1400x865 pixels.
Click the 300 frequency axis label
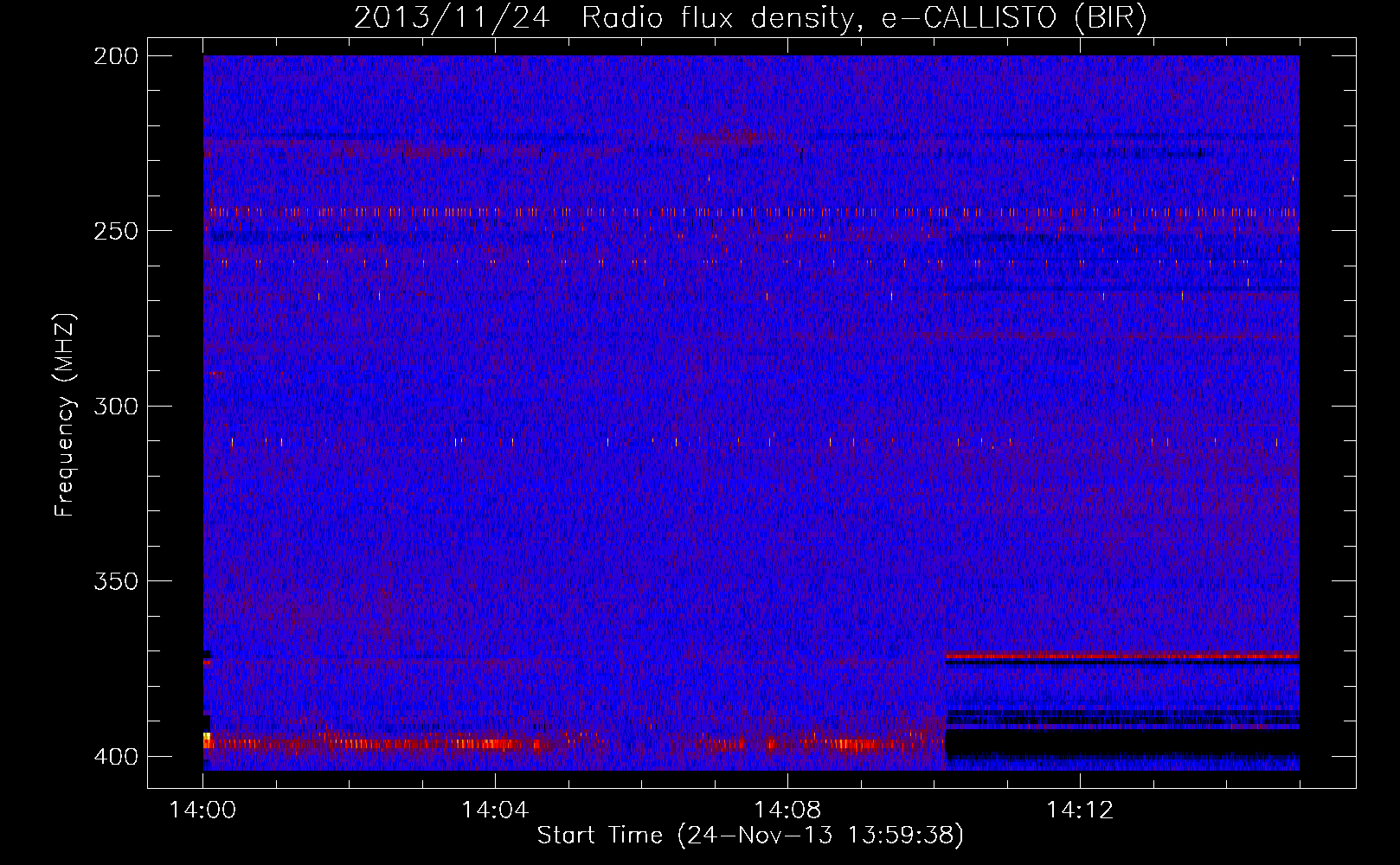116,406
